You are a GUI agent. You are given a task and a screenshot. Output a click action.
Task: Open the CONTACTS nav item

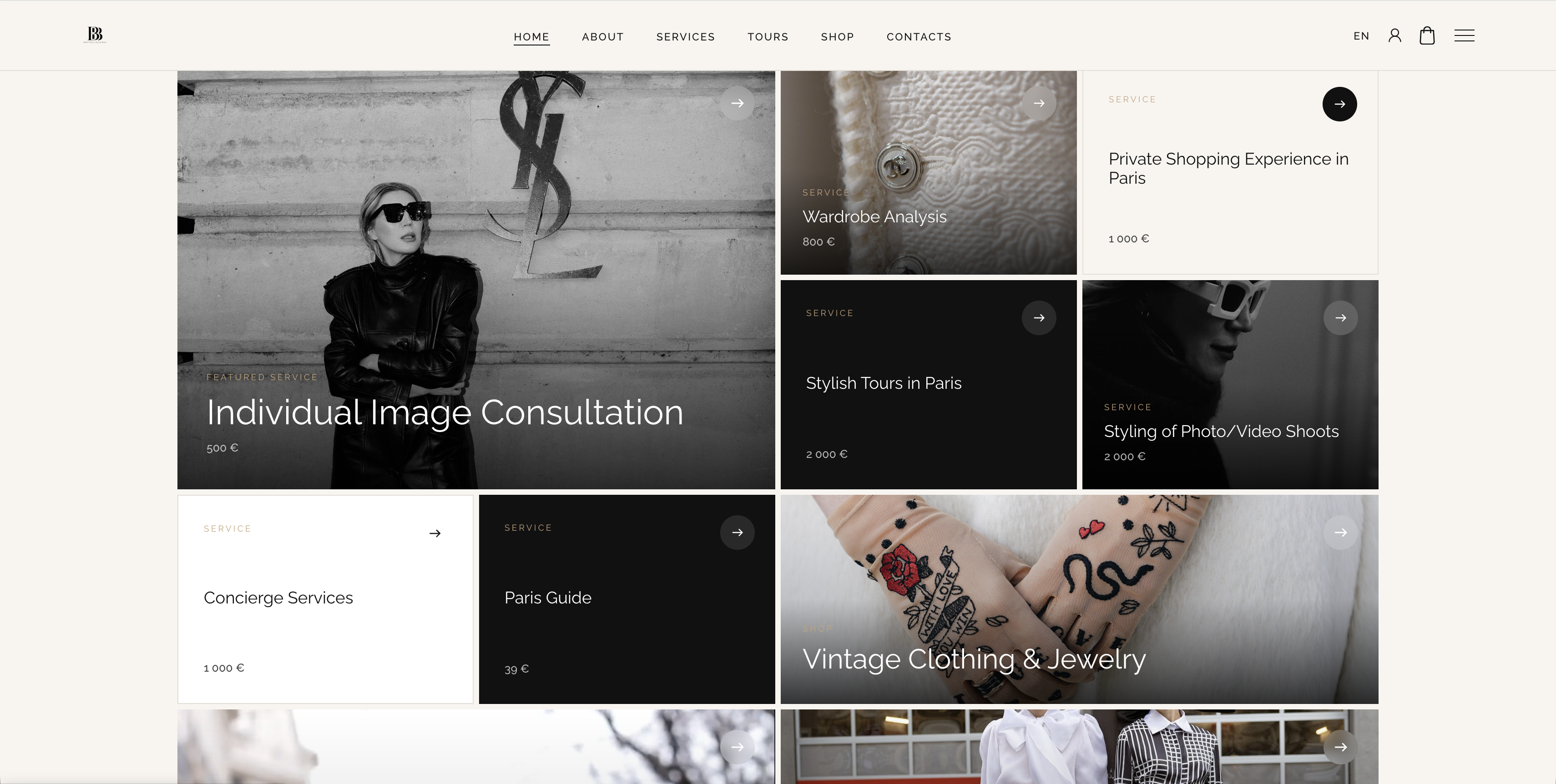click(919, 37)
